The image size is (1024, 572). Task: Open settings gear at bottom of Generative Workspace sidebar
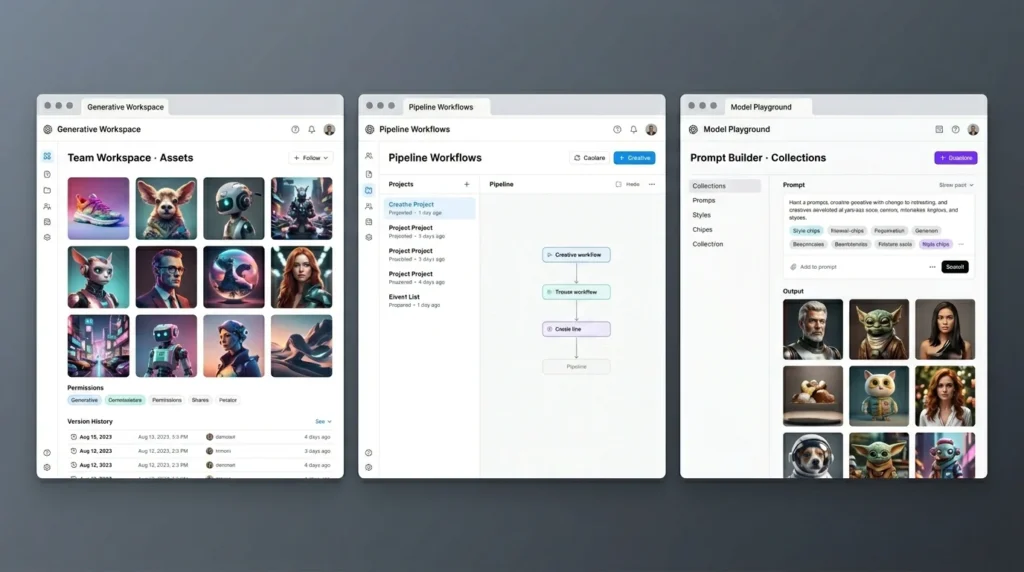click(x=47, y=468)
